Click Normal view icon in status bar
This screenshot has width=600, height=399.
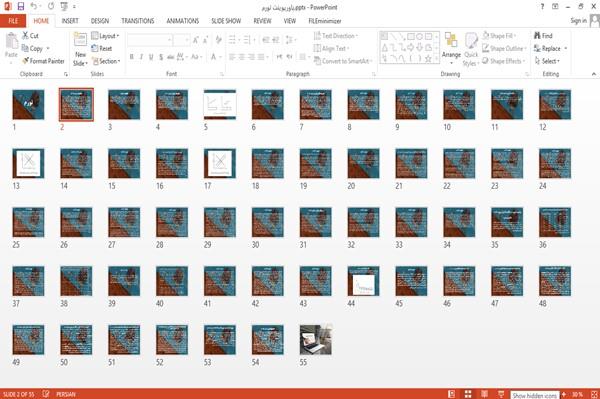pyautogui.click(x=452, y=394)
